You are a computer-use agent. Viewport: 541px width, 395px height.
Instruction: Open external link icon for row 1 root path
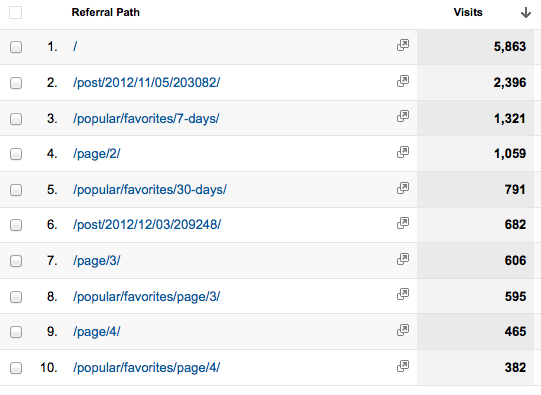pyautogui.click(x=403, y=45)
